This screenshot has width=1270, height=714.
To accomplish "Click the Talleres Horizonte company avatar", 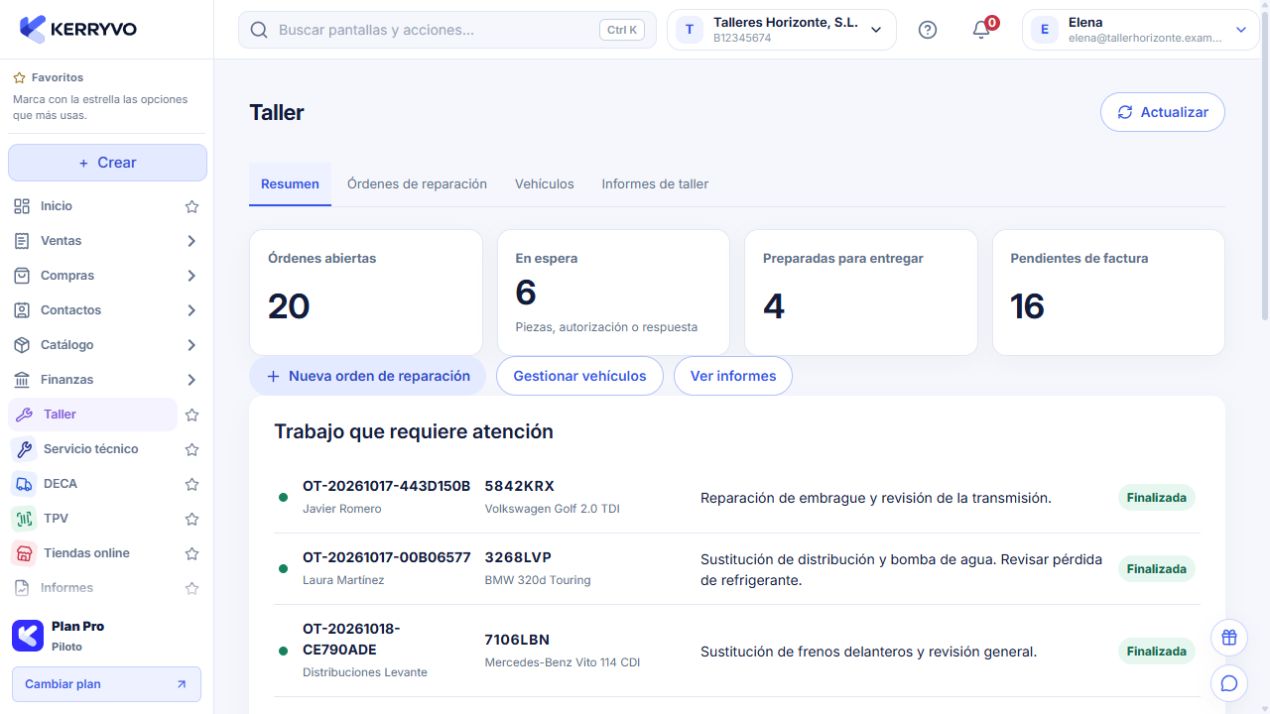I will (689, 30).
